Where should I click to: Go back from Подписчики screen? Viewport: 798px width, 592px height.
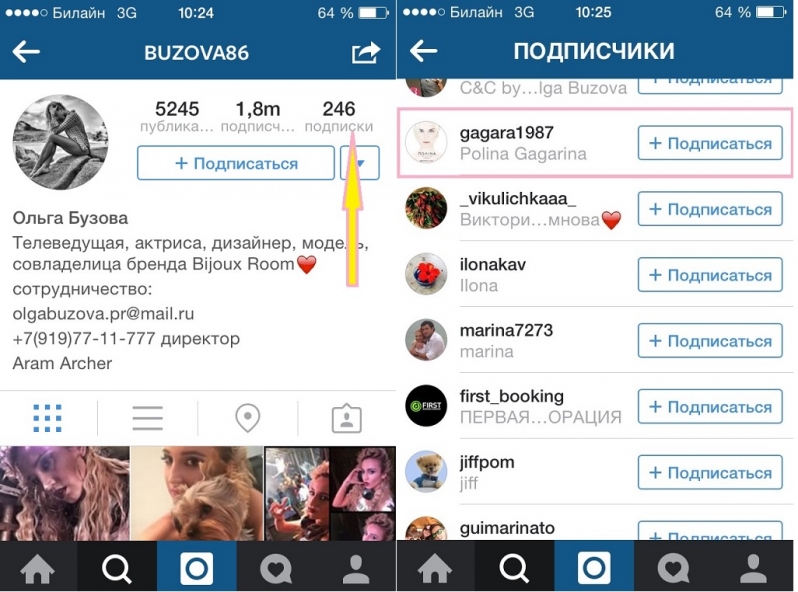pos(423,51)
